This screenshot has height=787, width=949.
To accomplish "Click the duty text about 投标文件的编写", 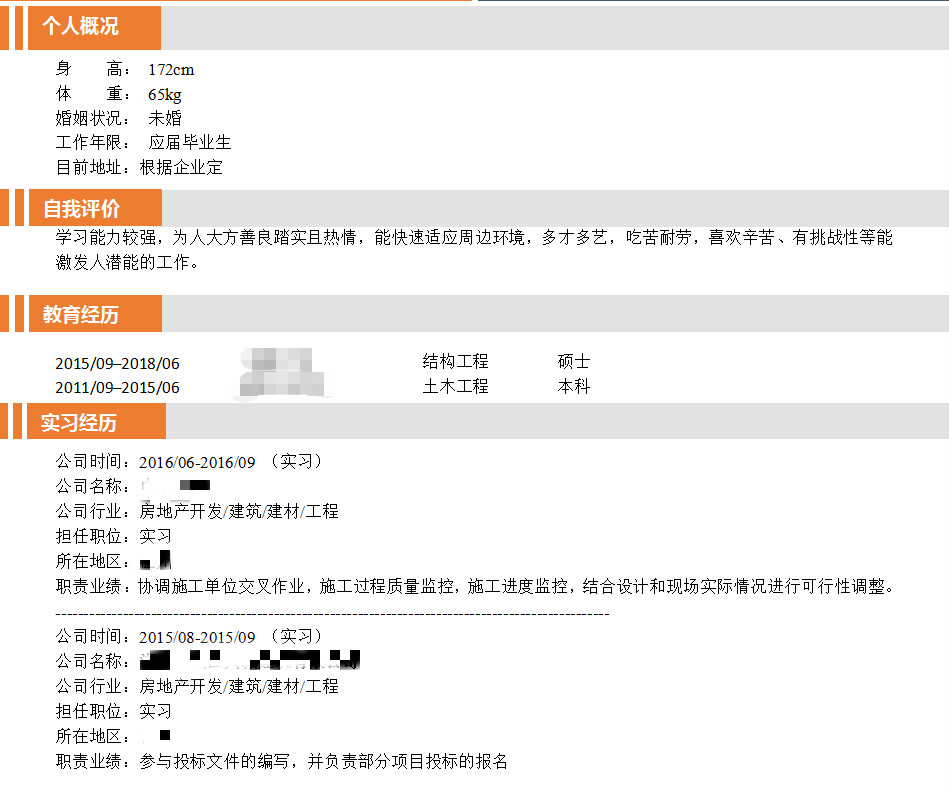I will click(323, 762).
